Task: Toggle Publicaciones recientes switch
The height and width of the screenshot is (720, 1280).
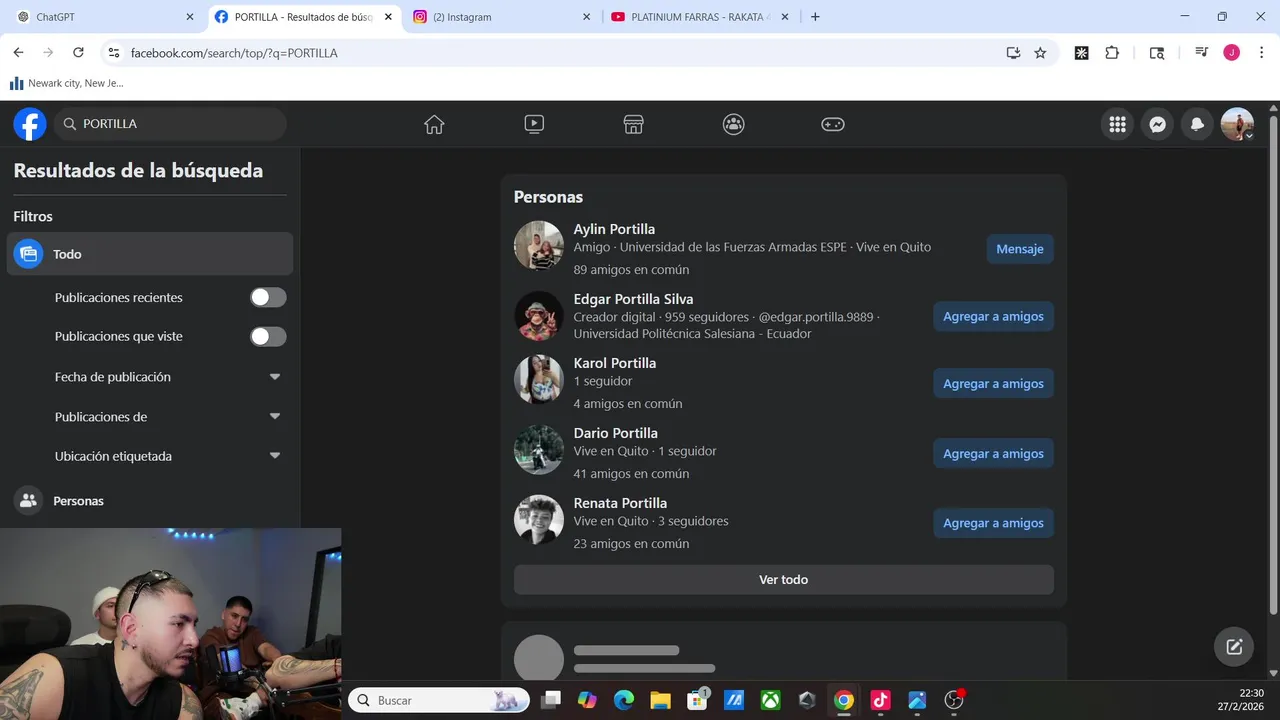Action: pos(268,297)
